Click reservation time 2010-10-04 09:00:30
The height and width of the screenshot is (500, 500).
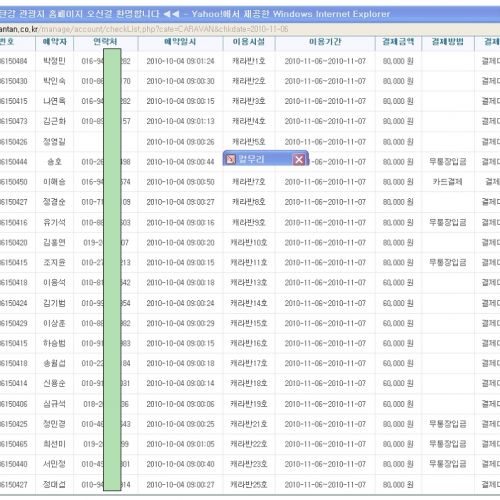pyautogui.click(x=180, y=81)
